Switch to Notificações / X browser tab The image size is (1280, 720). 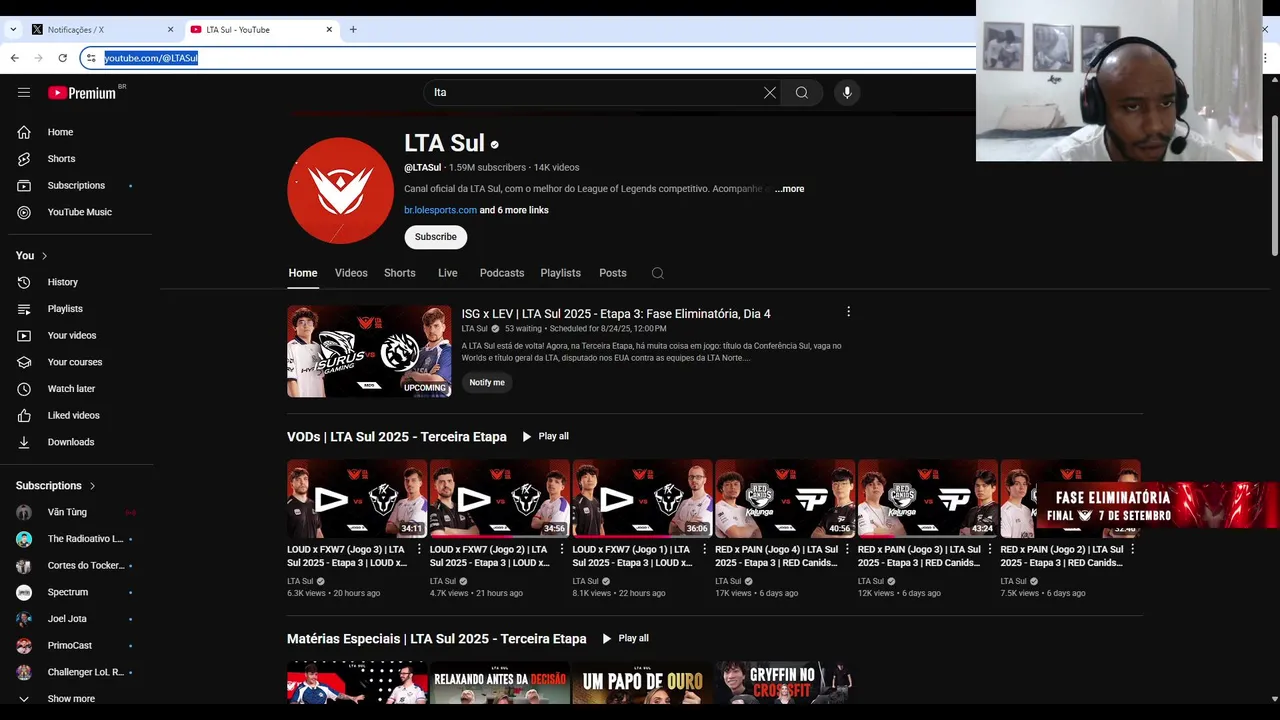(100, 30)
